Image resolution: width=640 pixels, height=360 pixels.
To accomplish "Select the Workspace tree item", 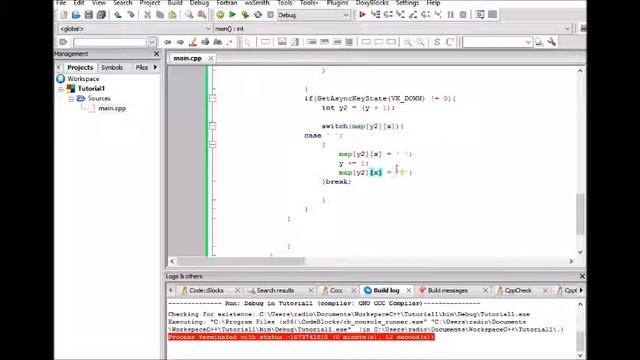I will coord(83,79).
